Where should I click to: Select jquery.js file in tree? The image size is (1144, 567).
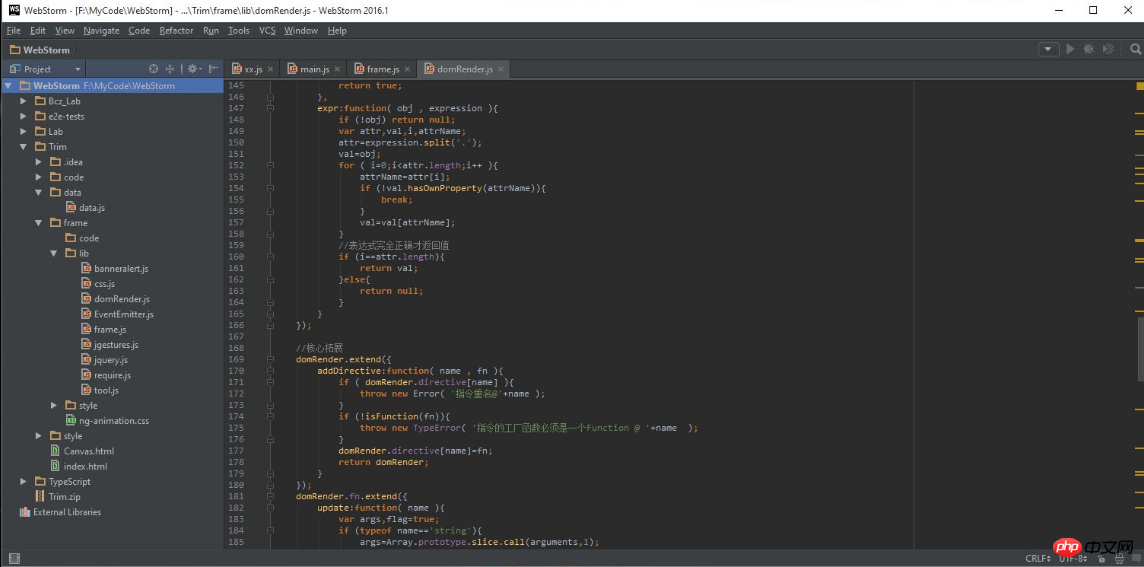104,360
